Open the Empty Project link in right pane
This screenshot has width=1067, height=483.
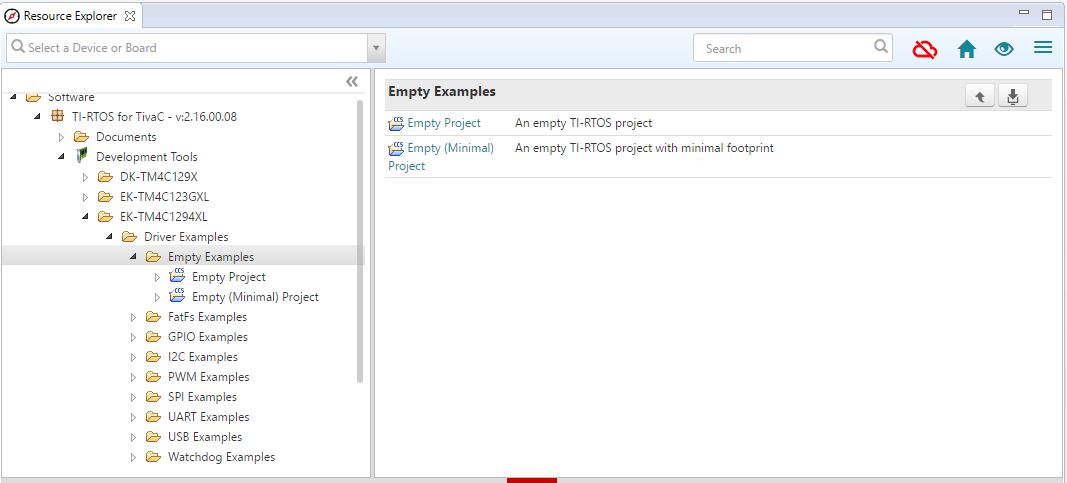pos(444,123)
